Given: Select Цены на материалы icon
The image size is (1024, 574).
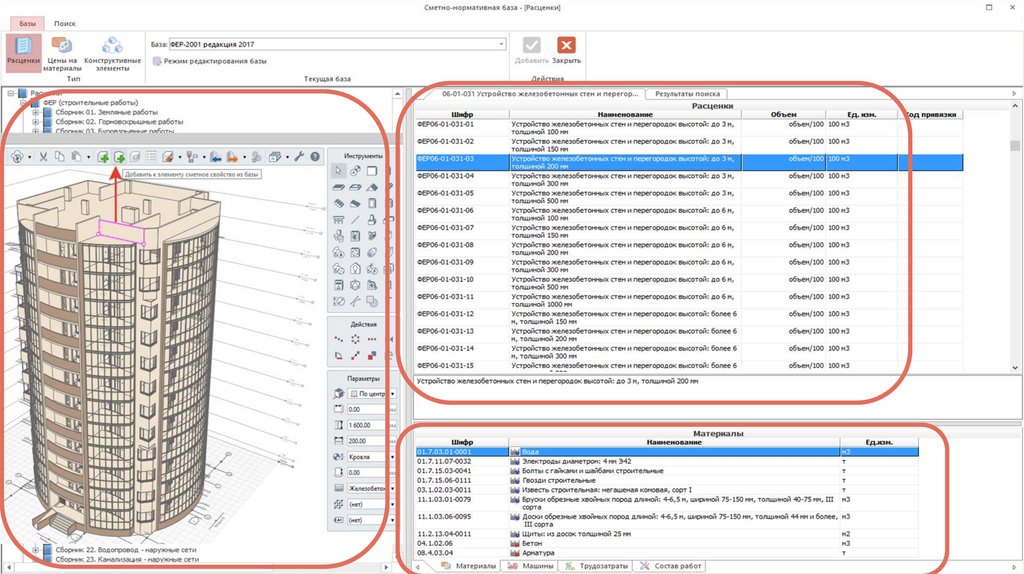Looking at the screenshot, I should [x=63, y=52].
